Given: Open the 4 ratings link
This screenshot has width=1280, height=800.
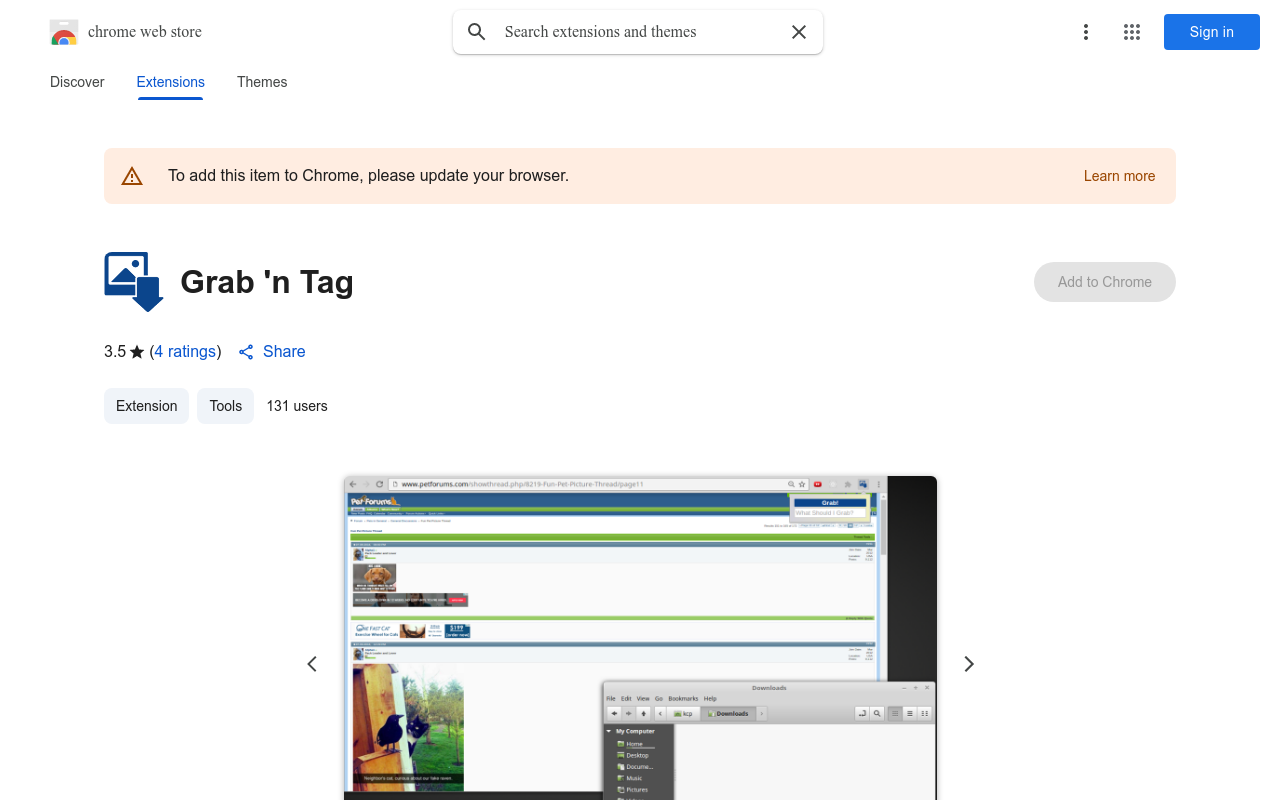Looking at the screenshot, I should tap(186, 352).
